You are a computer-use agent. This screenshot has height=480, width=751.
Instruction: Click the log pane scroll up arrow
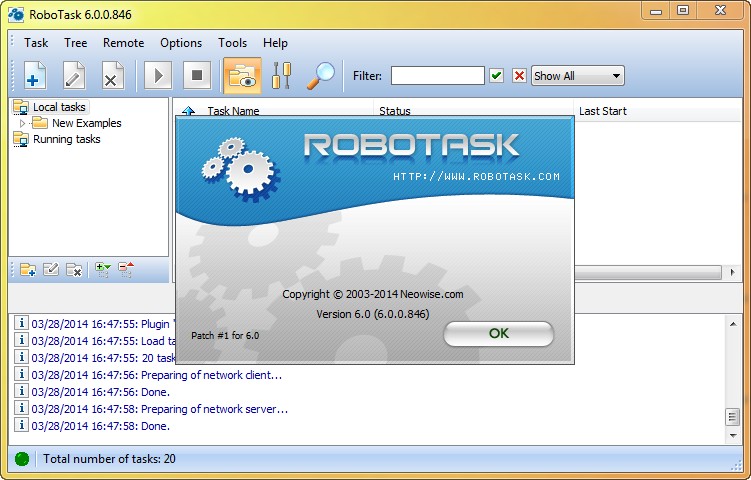tap(733, 324)
